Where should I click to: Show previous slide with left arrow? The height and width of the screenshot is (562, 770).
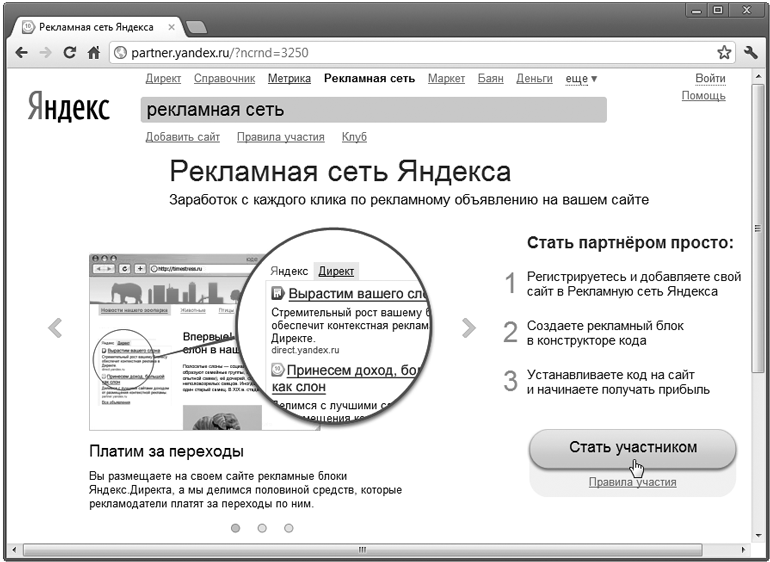[x=55, y=327]
